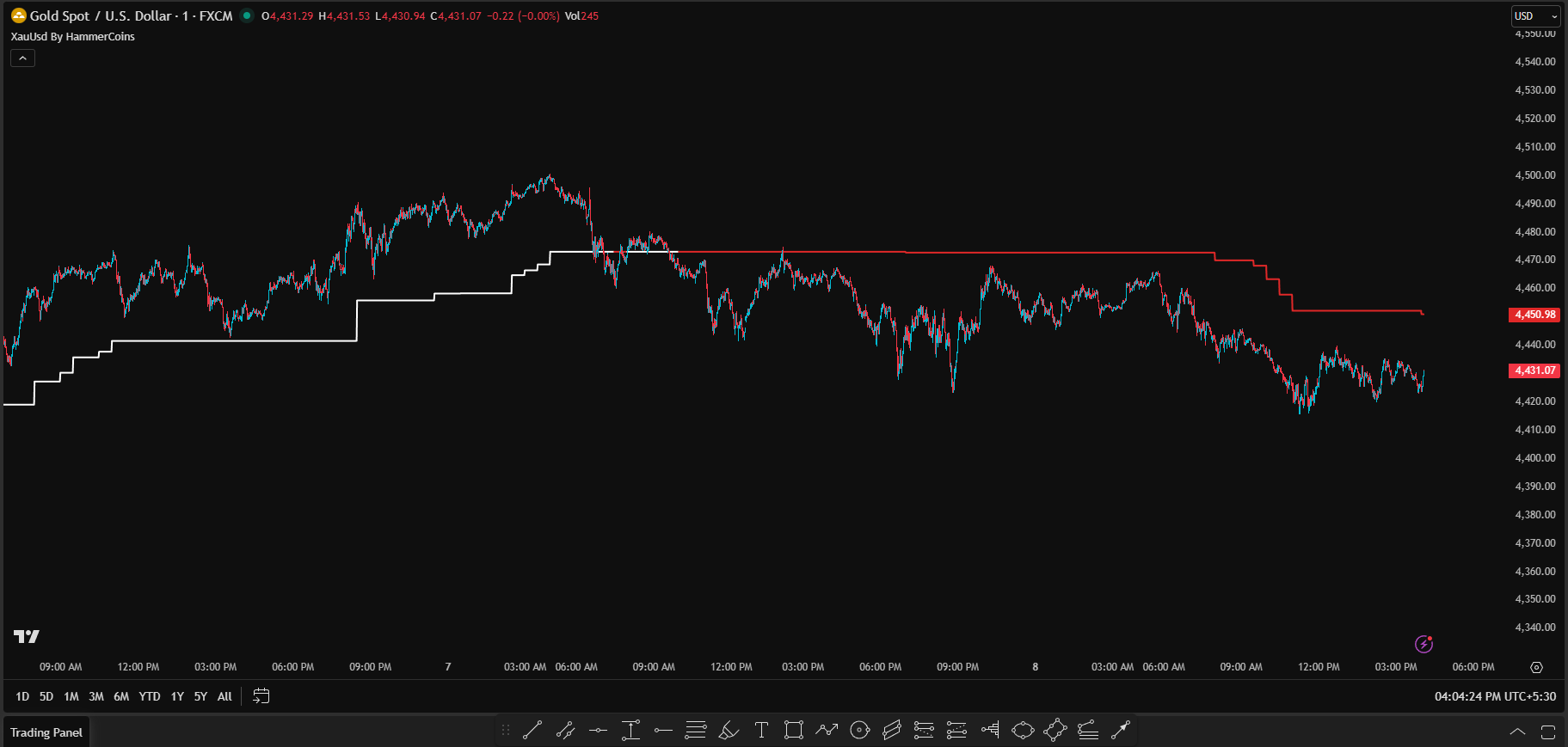
Task: Select the Info Line tool beside Trend Line
Action: pyautogui.click(x=565, y=731)
